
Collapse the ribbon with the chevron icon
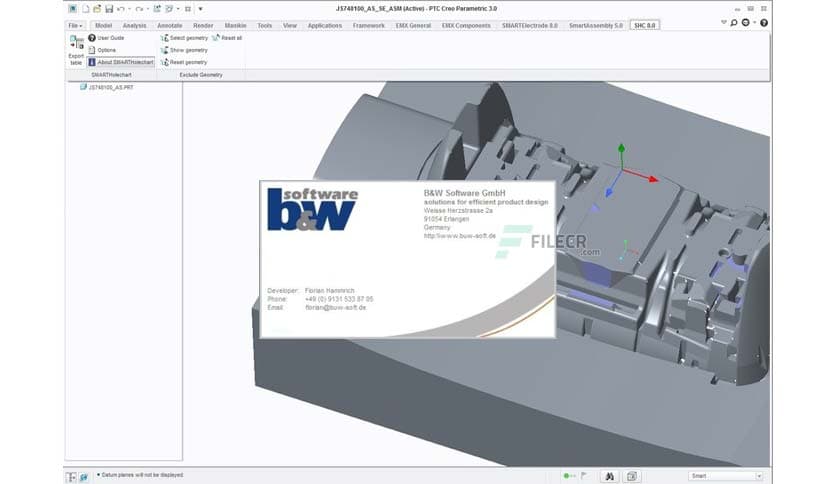click(x=724, y=22)
